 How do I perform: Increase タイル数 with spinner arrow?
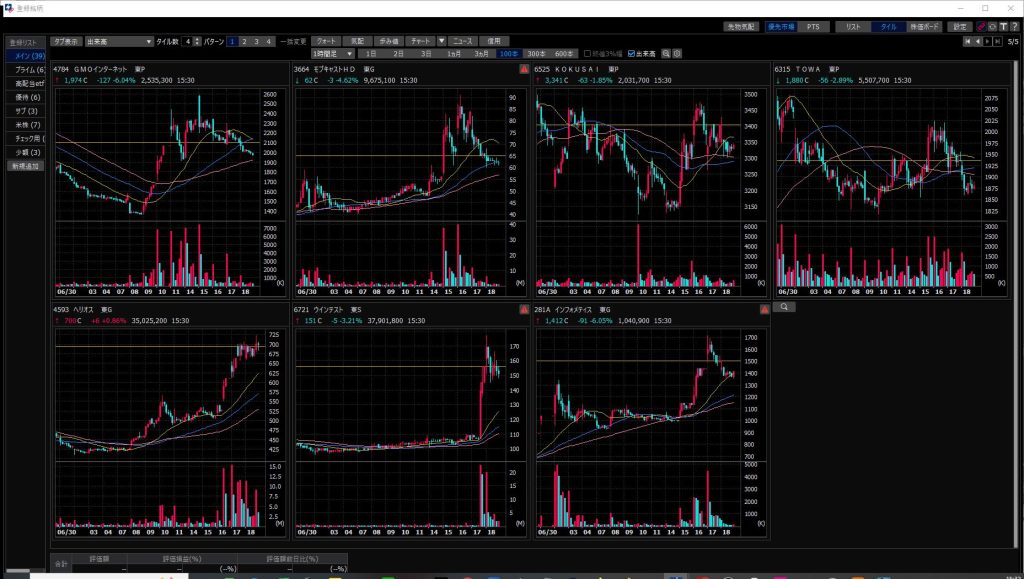197,39
